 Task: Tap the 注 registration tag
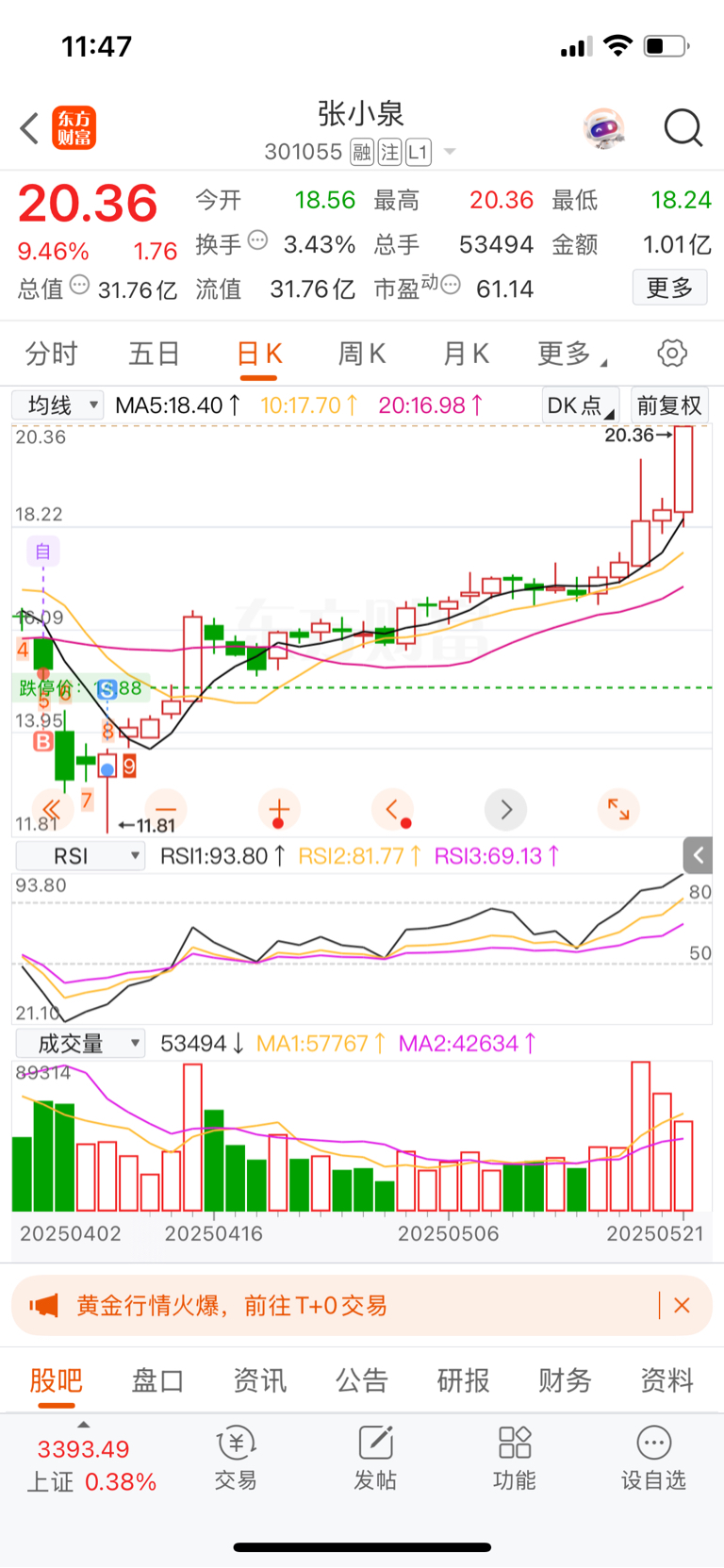pyautogui.click(x=389, y=152)
